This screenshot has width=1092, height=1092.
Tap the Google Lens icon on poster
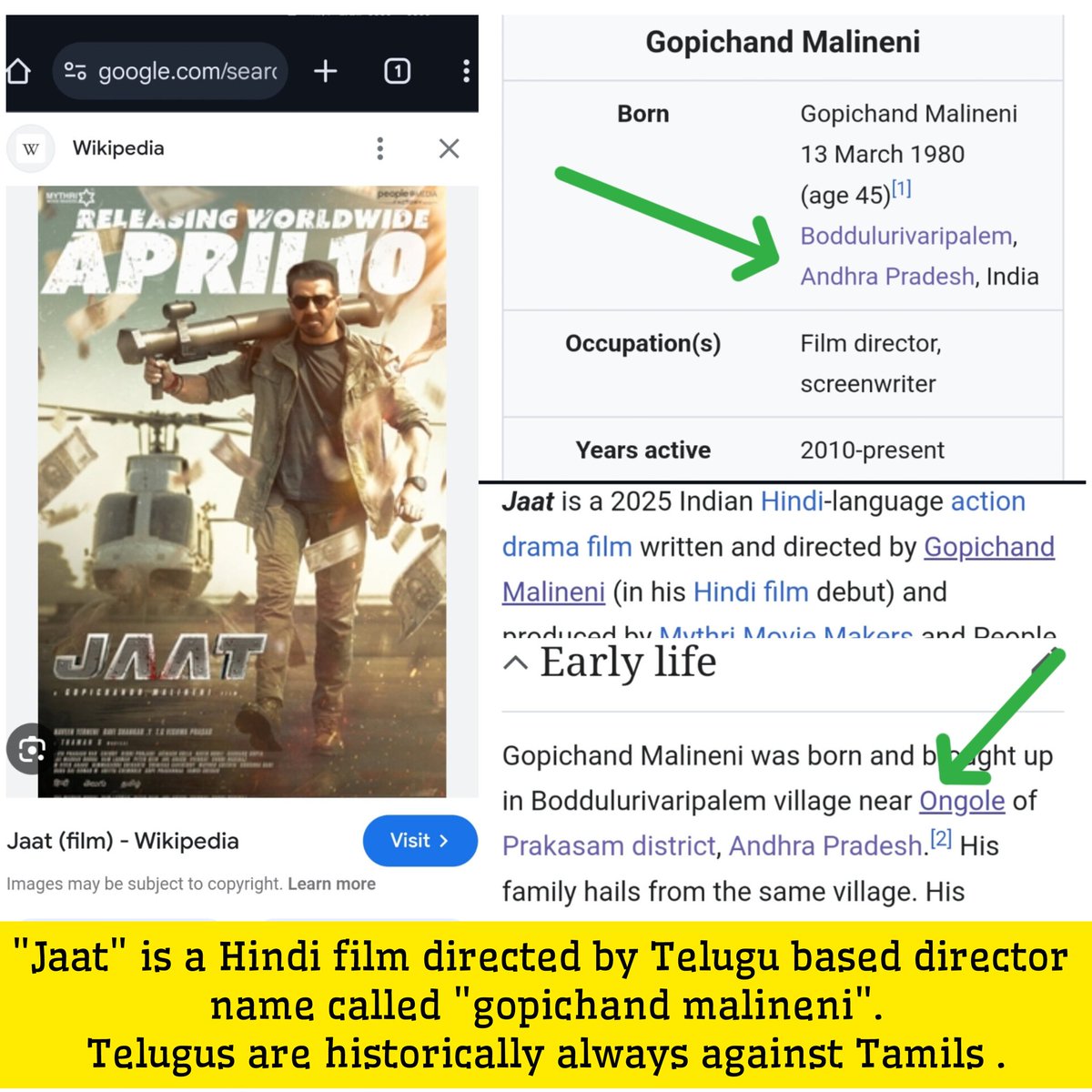click(31, 749)
